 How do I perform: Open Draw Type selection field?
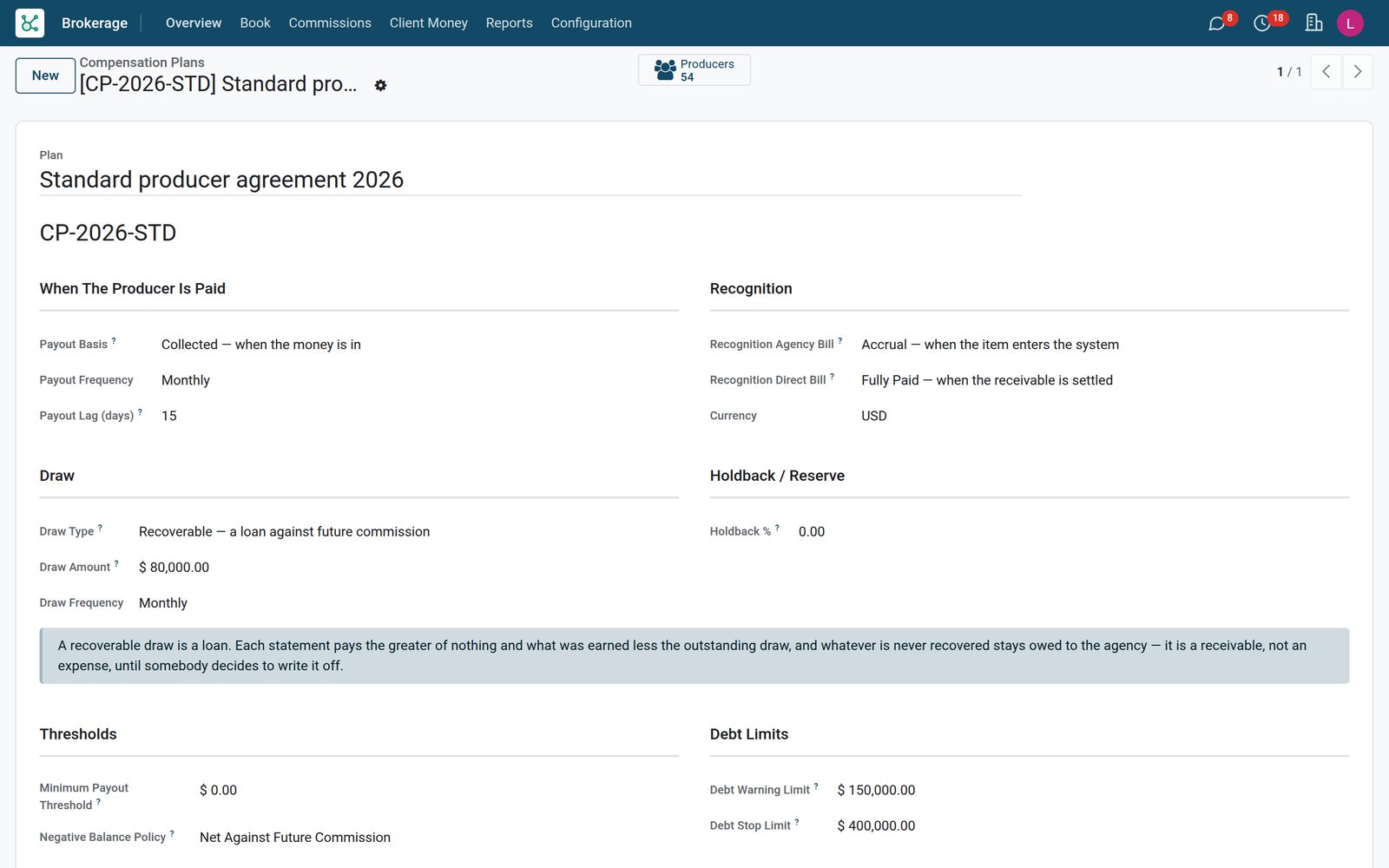409,531
